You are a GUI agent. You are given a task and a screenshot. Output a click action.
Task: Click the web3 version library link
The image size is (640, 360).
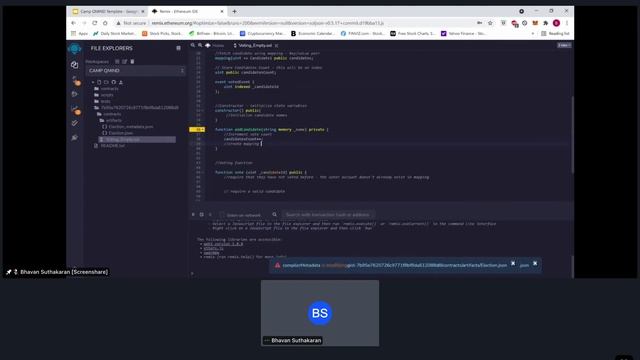pos(223,244)
